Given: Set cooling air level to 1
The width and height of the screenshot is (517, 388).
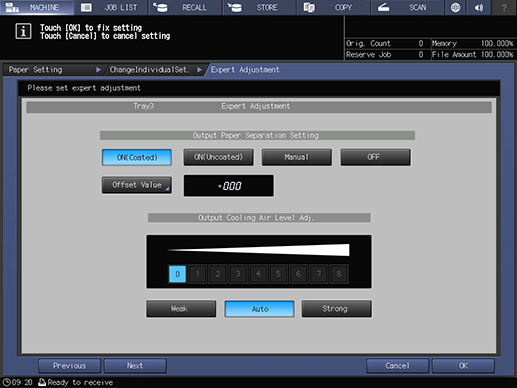Looking at the screenshot, I should click(x=197, y=274).
